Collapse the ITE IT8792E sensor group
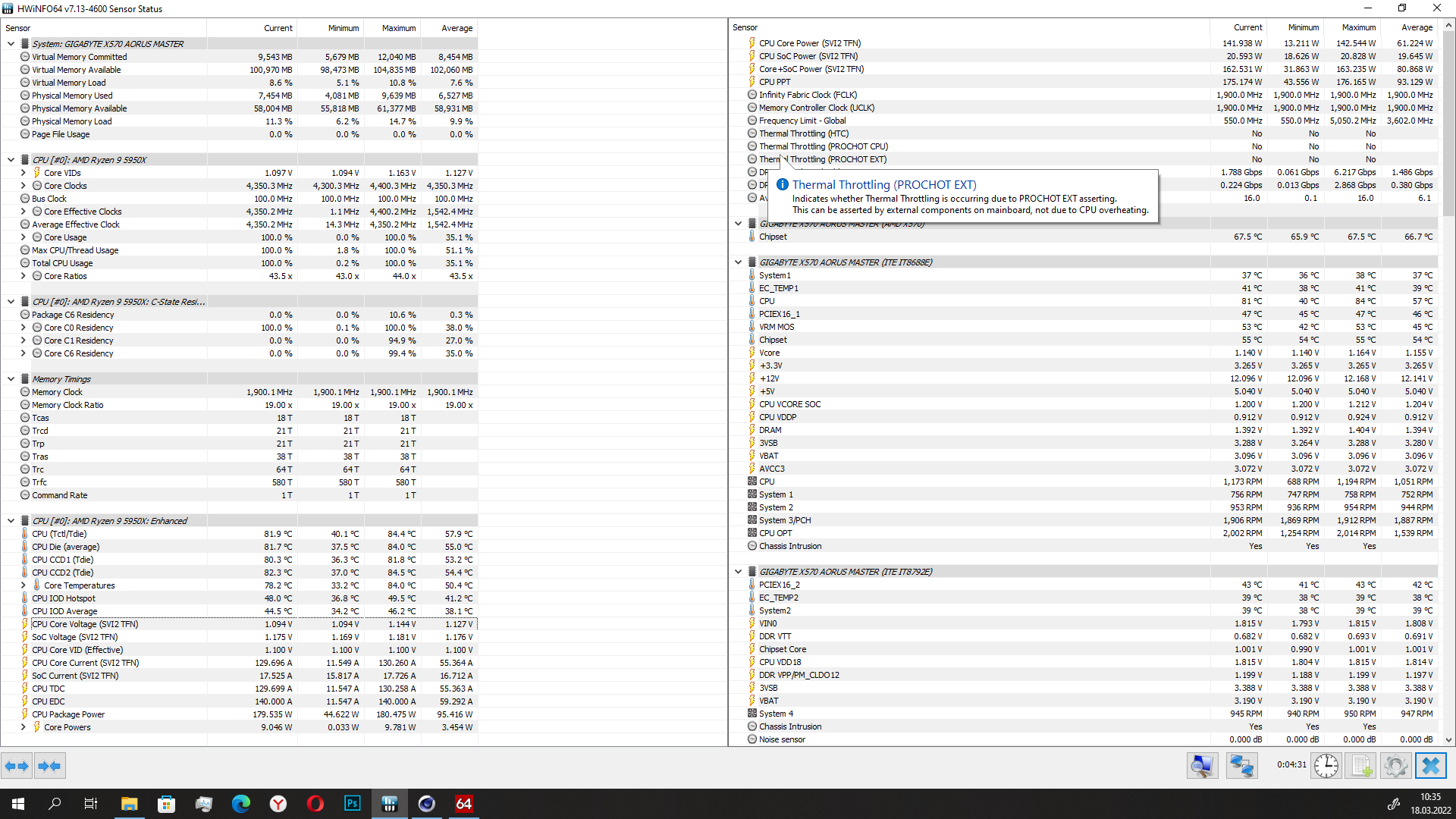 pos(738,572)
